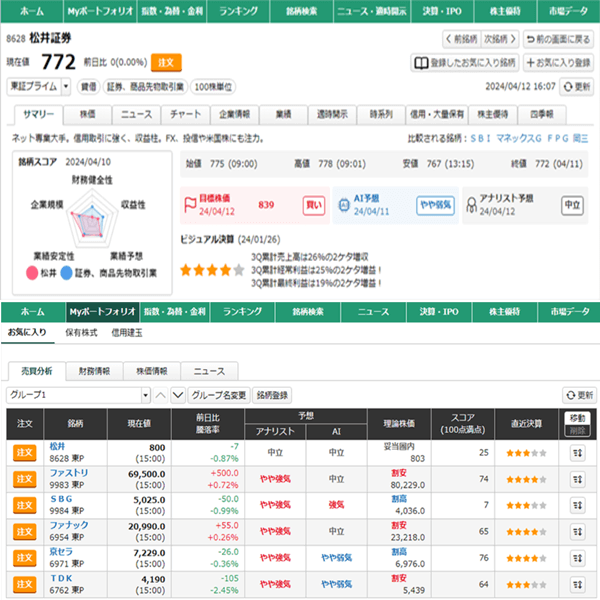Viewport: 600px width, 600px height.
Task: Toggle 移動 mode in table header
Action: [577, 418]
